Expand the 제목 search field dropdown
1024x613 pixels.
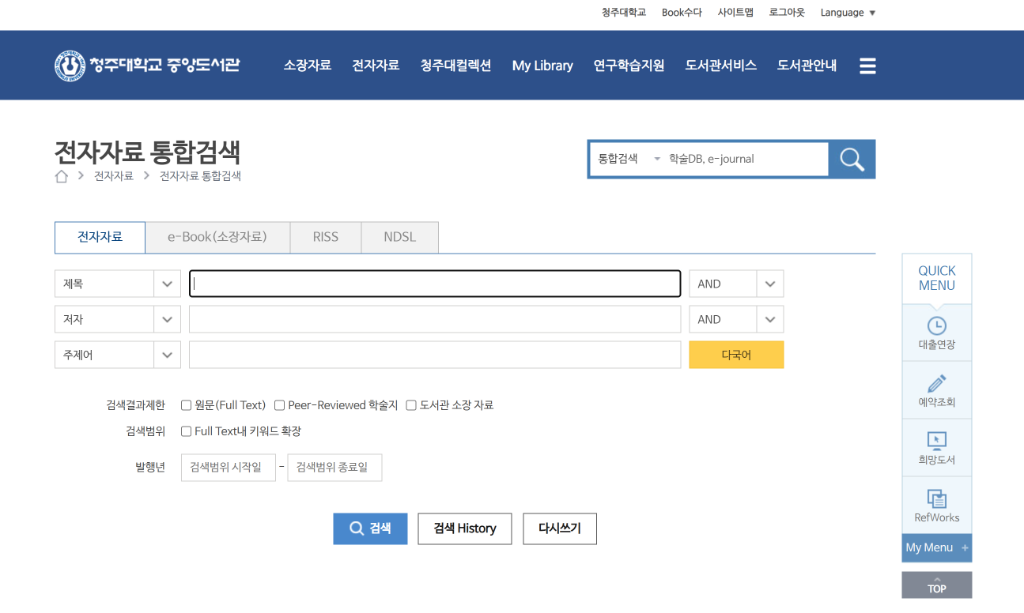(x=167, y=284)
